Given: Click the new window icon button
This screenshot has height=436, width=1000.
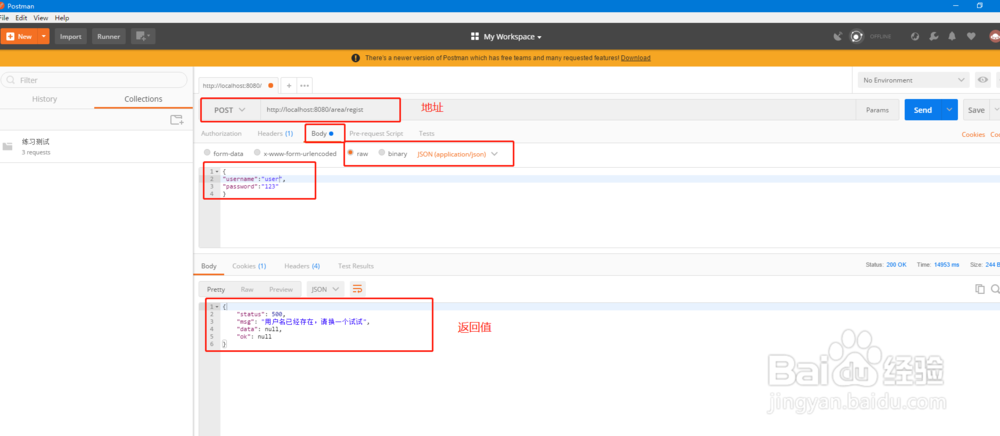Looking at the screenshot, I should point(143,36).
